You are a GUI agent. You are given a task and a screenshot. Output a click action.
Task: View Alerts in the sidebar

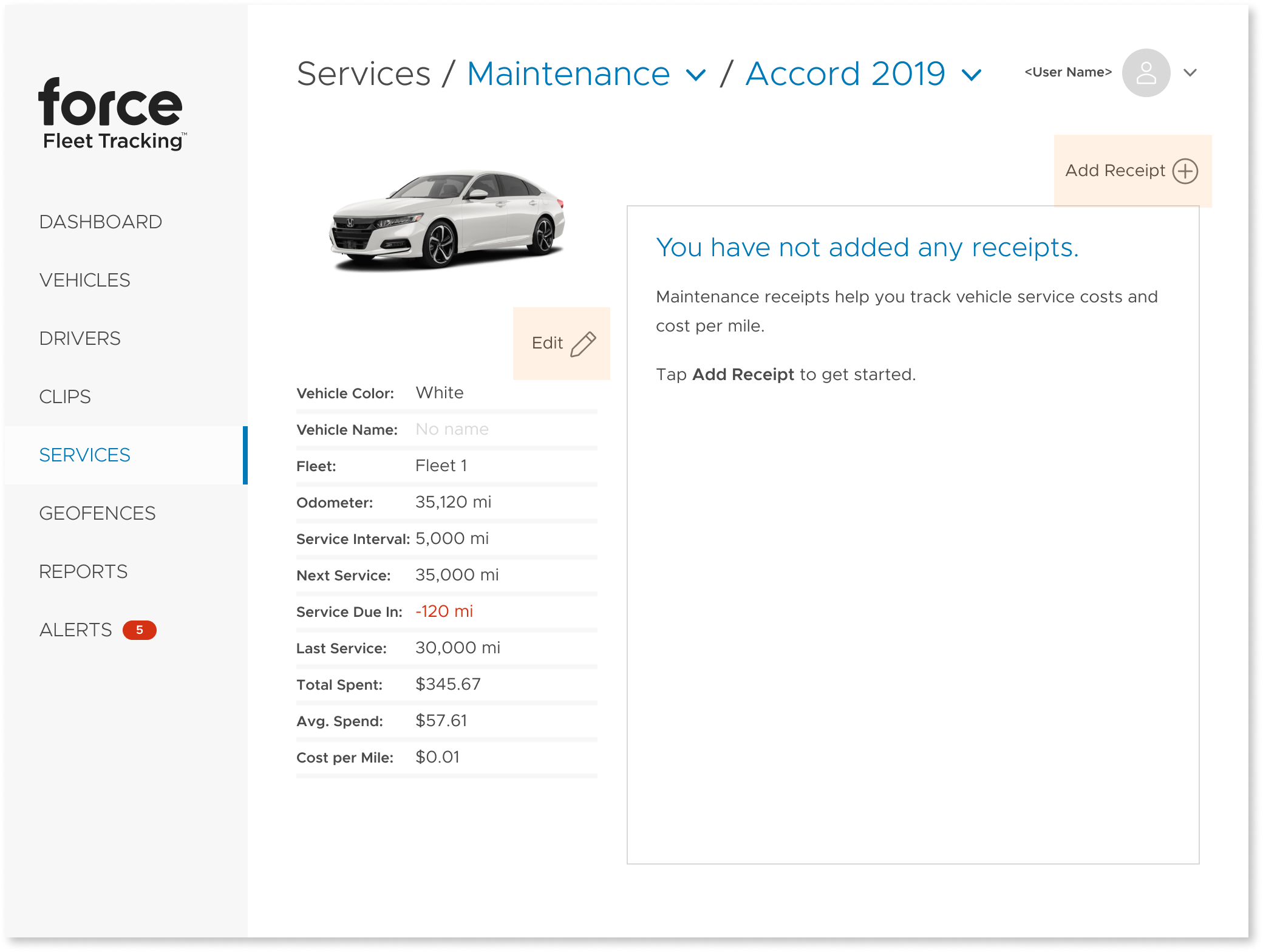pos(76,630)
